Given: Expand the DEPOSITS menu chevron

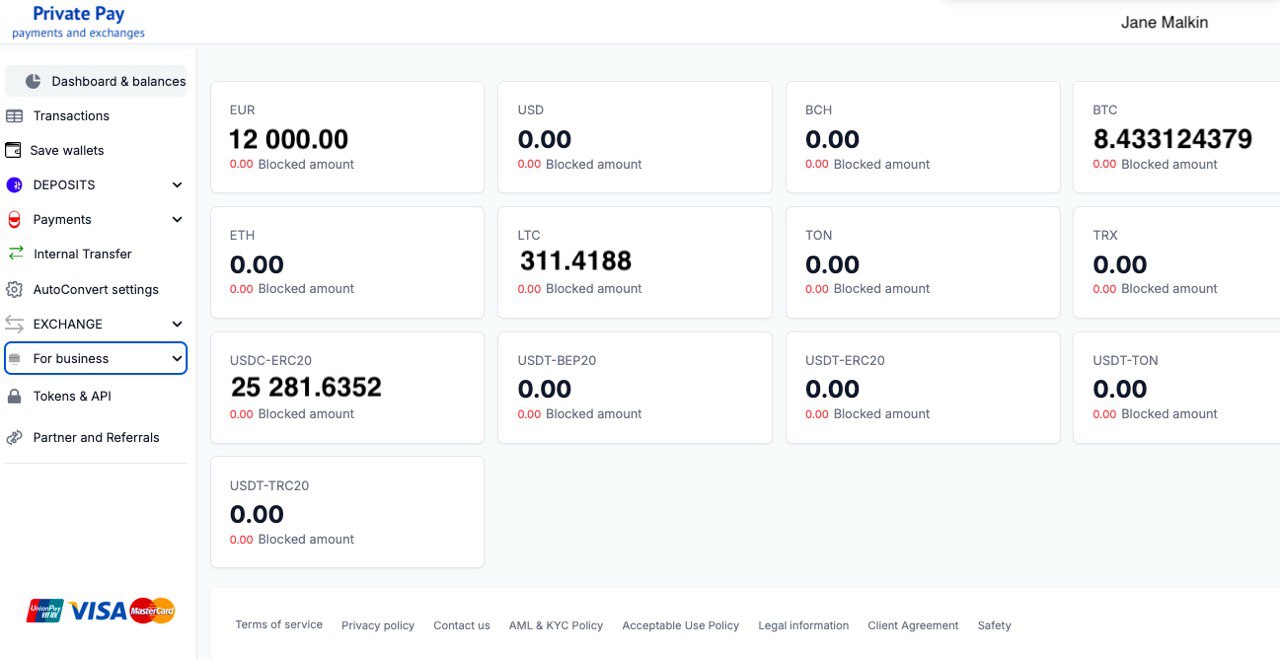Looking at the screenshot, I should coord(177,185).
